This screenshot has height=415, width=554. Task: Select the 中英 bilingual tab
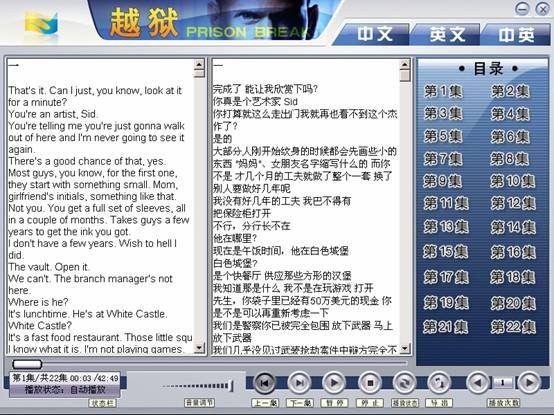coord(517,34)
